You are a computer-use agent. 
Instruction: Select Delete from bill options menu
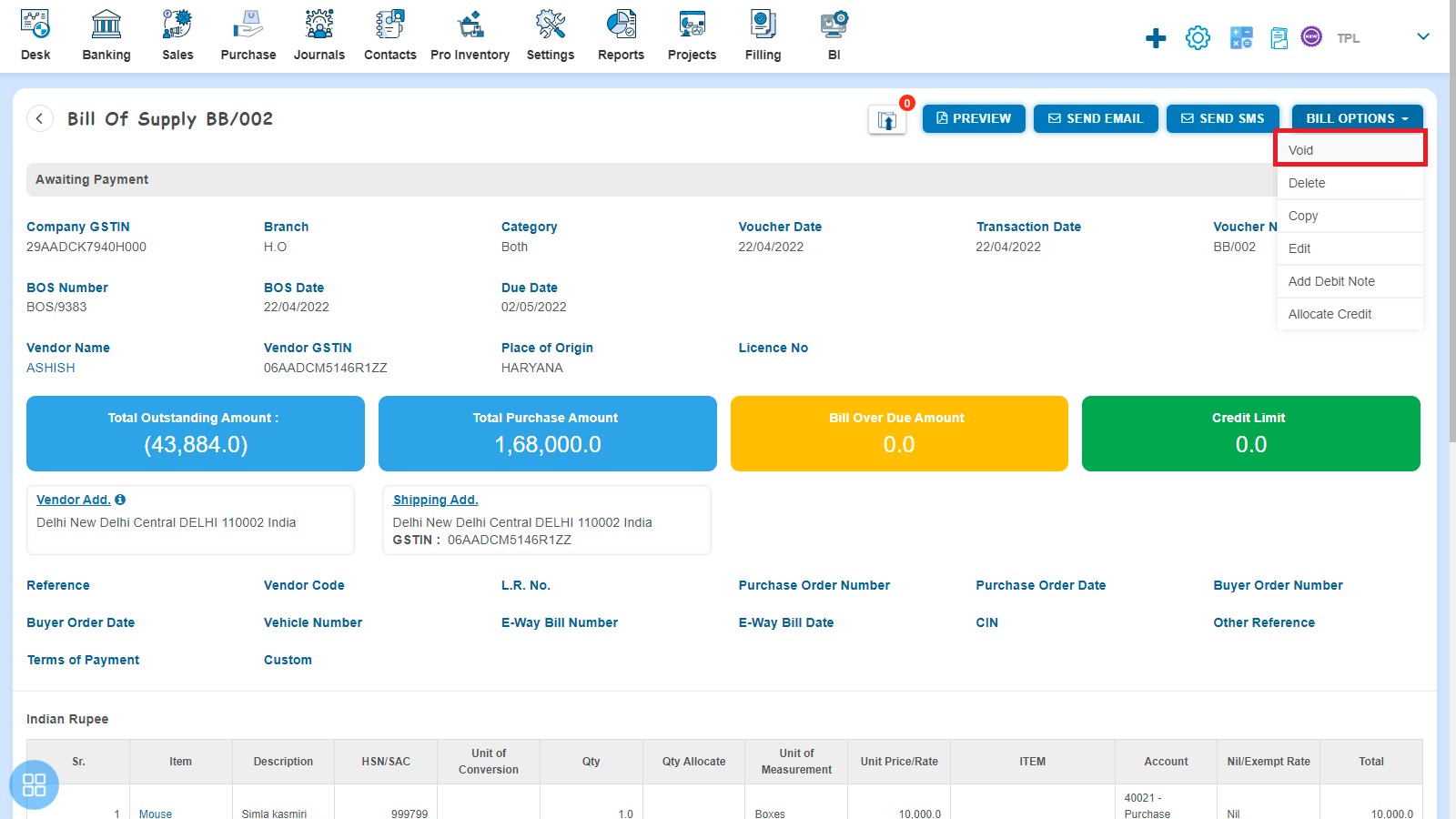click(x=1350, y=183)
